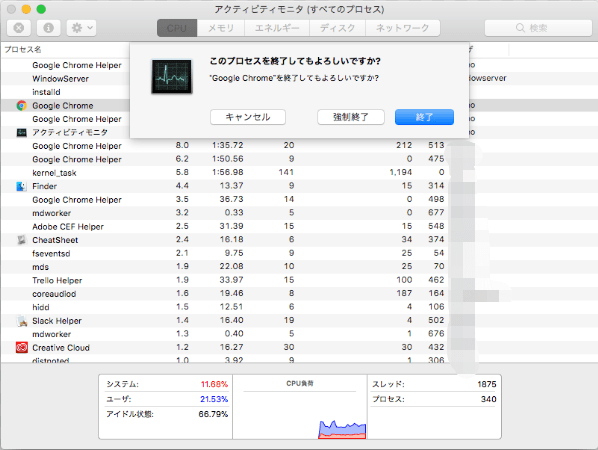Switch to the ディスク tab
This screenshot has height=450, width=598.
(x=338, y=28)
